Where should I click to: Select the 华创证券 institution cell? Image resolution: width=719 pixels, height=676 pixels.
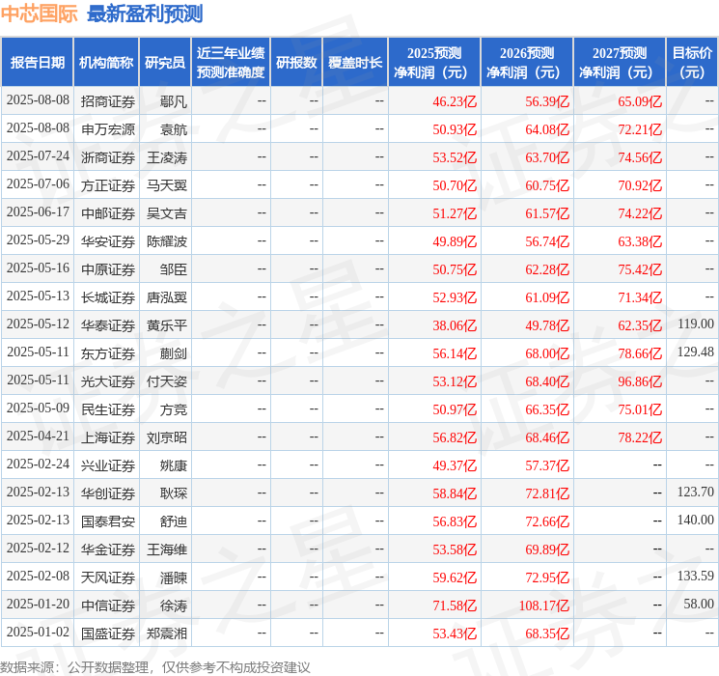point(108,493)
